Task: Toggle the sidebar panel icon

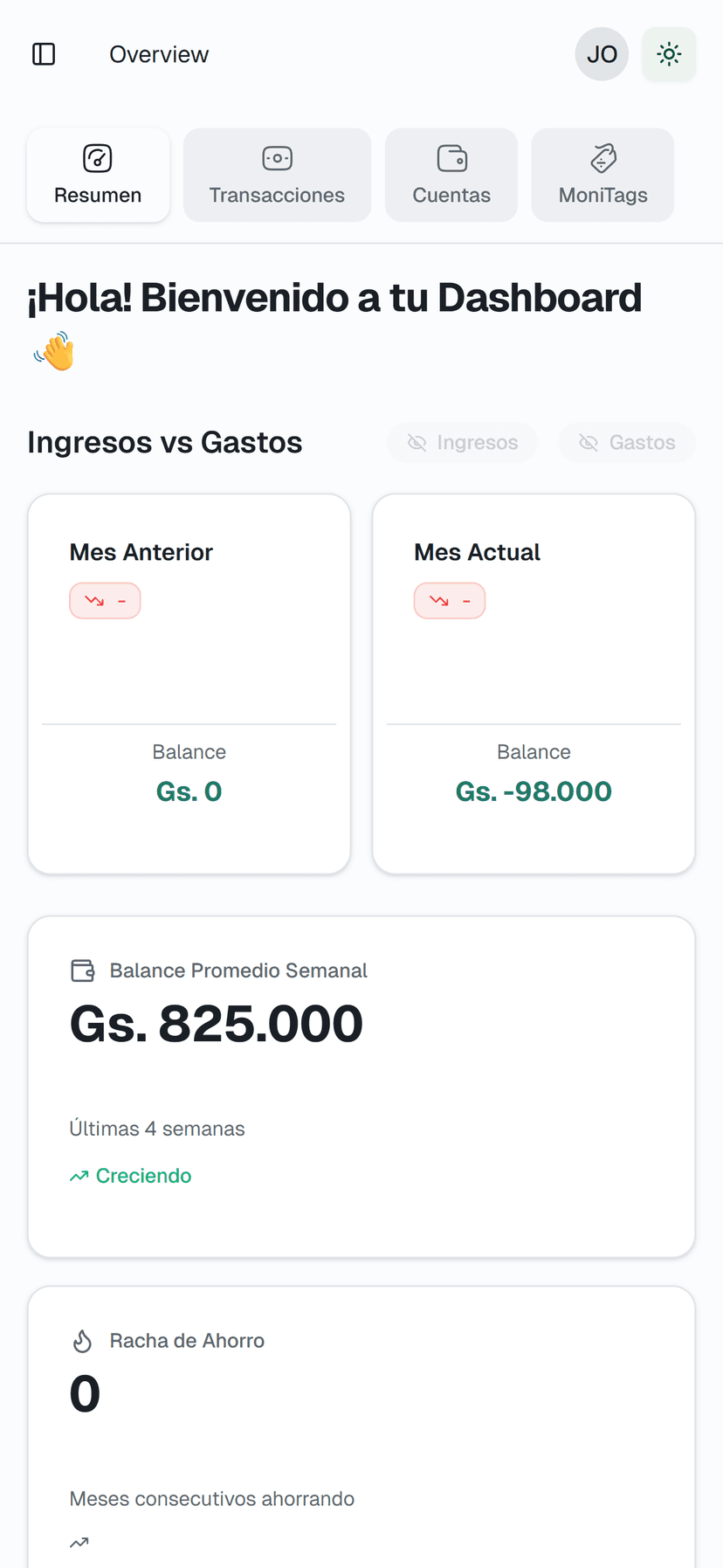Action: [44, 54]
